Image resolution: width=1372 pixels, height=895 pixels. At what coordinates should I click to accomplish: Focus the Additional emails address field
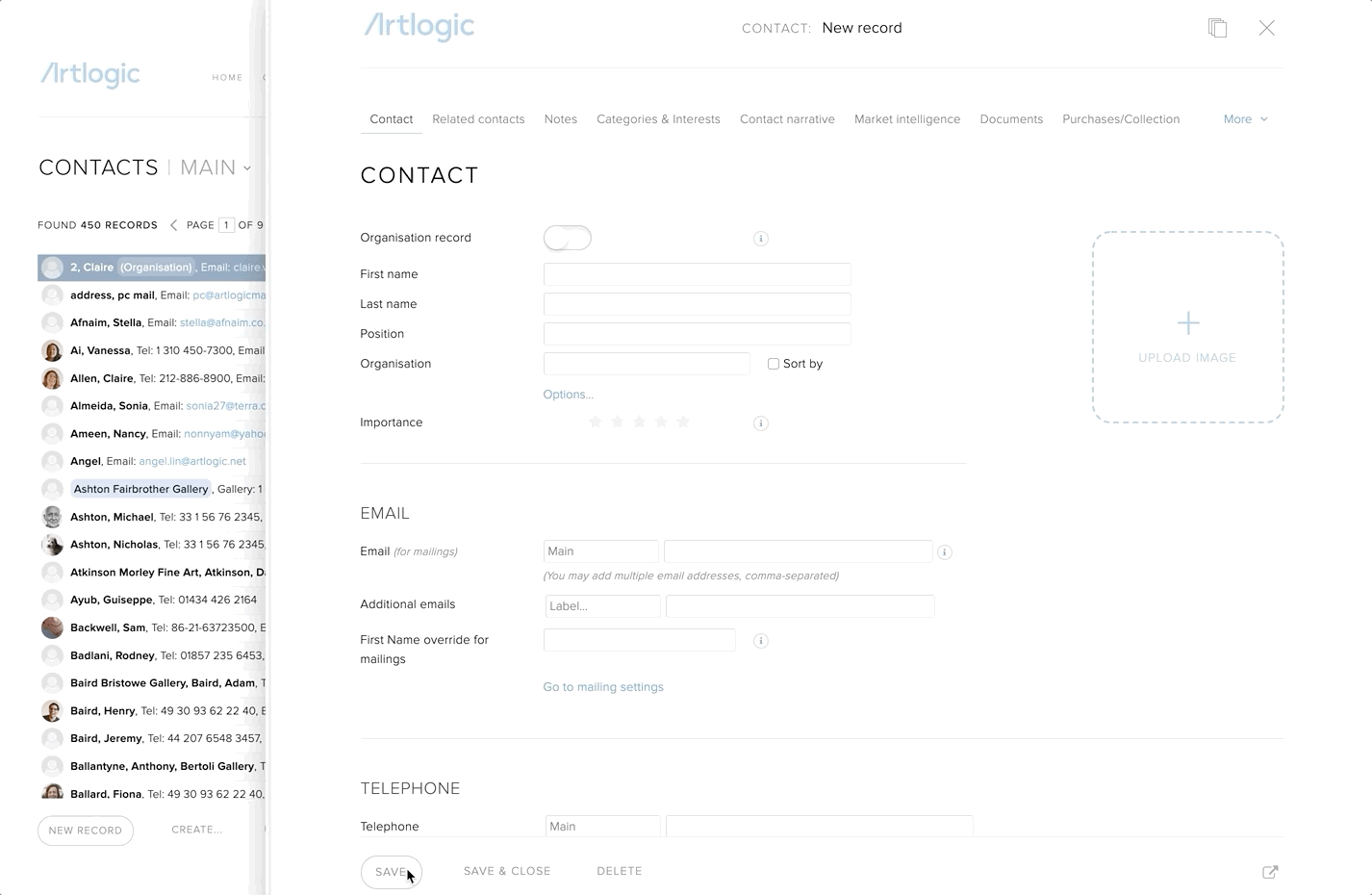point(800,606)
